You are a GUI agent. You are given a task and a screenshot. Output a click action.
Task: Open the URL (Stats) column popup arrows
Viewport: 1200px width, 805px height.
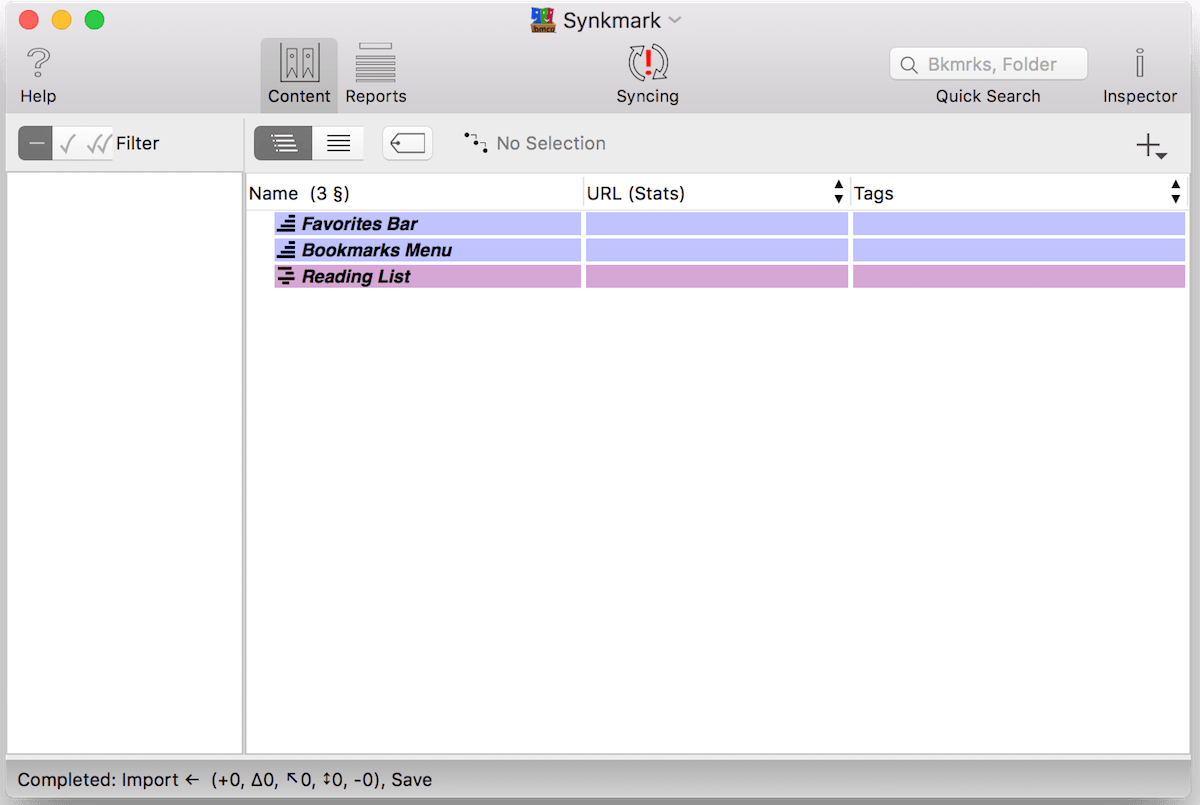click(x=838, y=193)
